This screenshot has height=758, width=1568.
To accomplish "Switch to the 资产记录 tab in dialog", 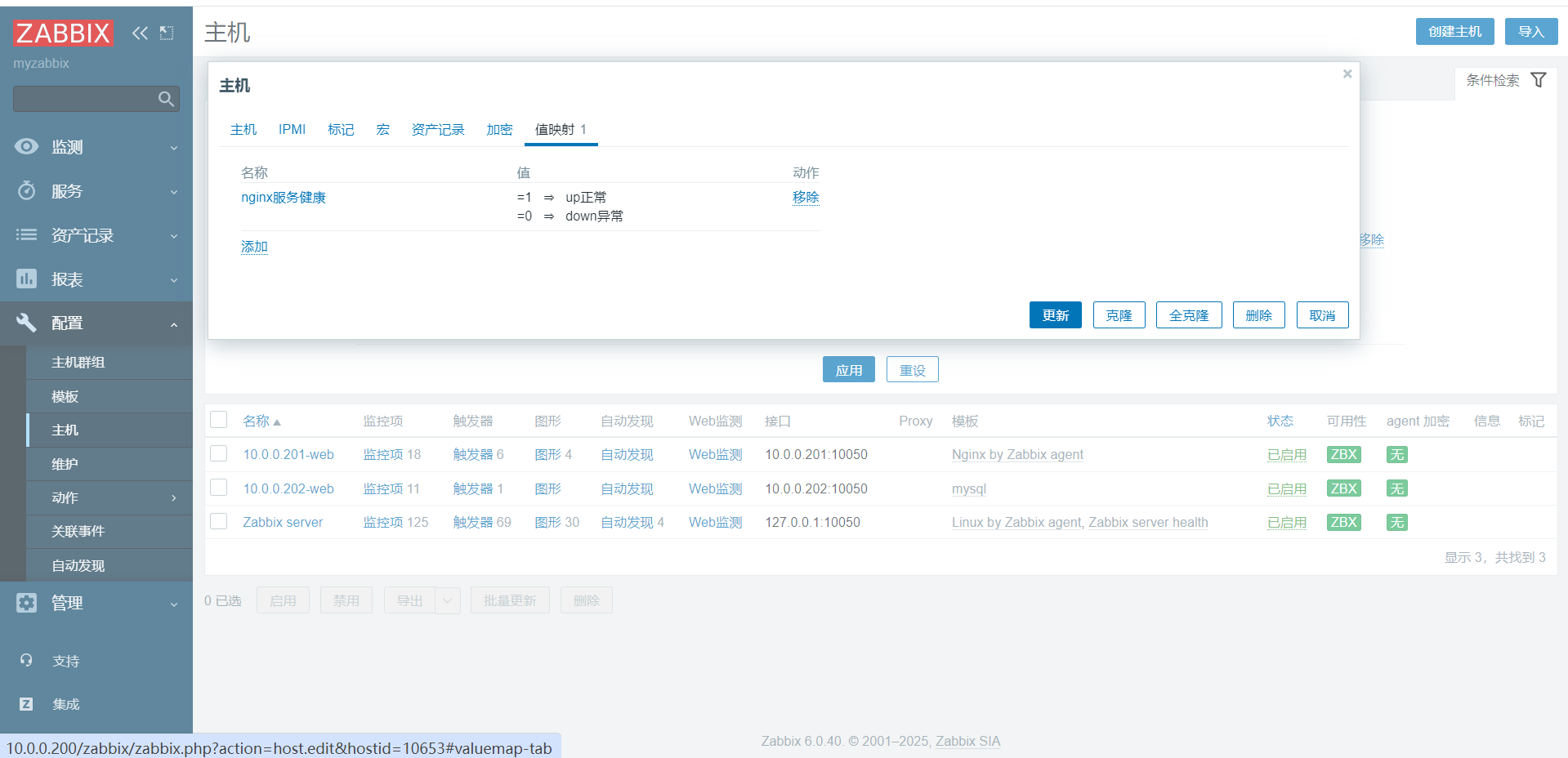I will pyautogui.click(x=438, y=130).
